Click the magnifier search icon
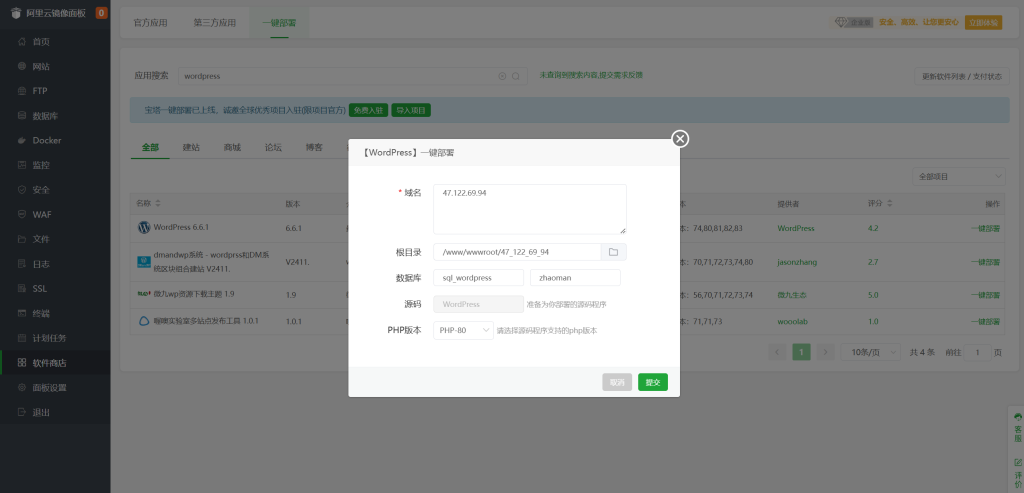1024x493 pixels. 515,76
